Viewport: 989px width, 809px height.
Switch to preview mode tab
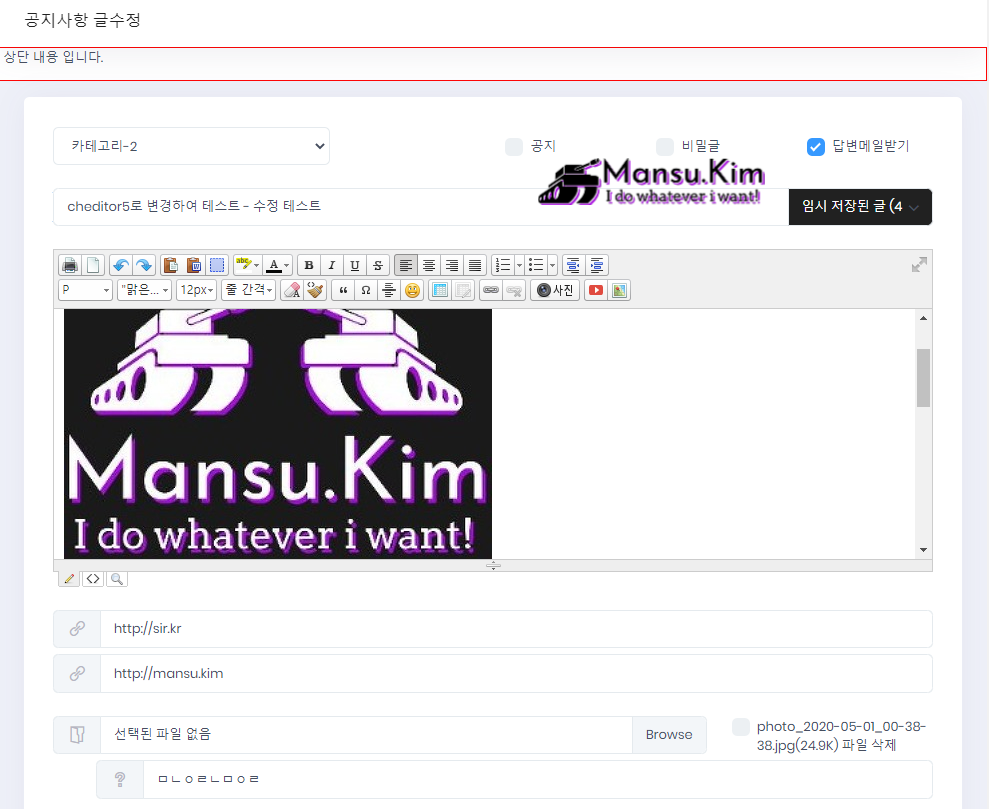pyautogui.click(x=117, y=579)
